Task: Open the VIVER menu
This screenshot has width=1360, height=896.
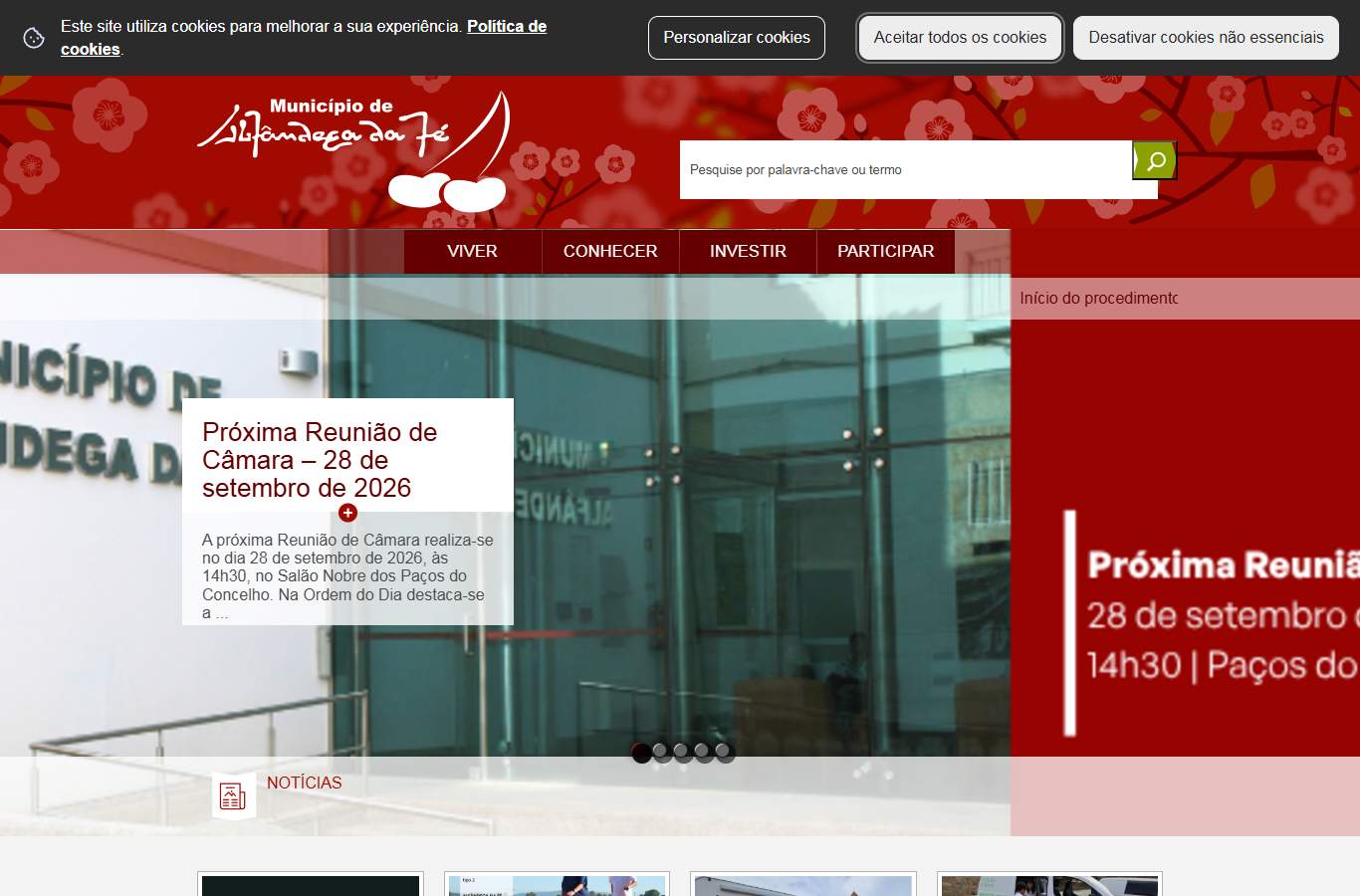Action: (x=472, y=251)
